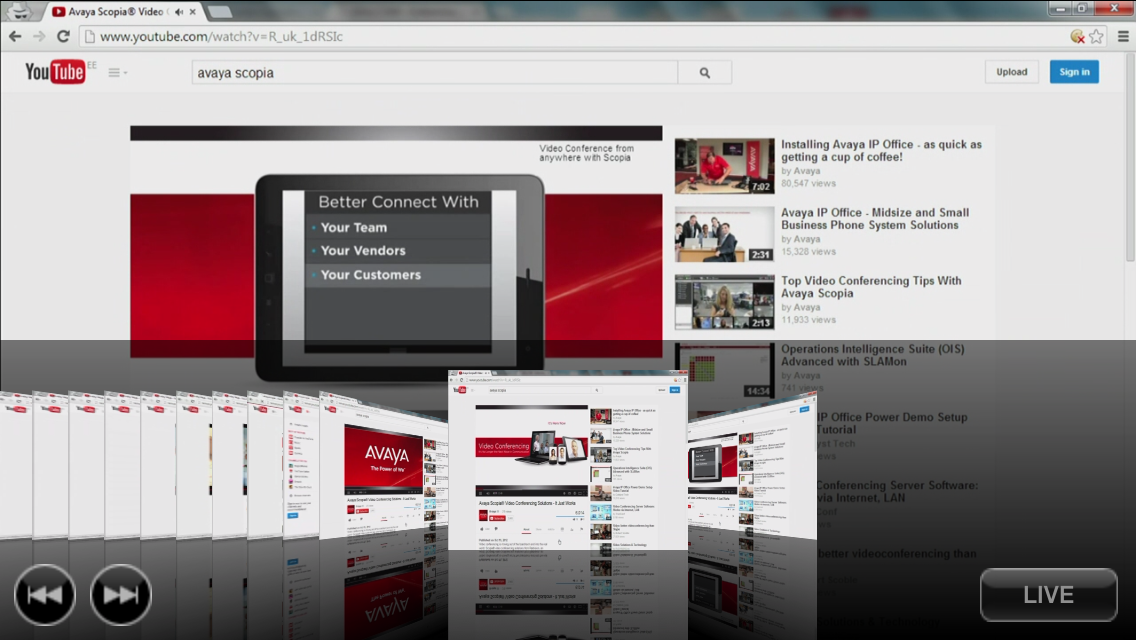Select the snapshot right of the center frame
Image resolution: width=1136 pixels, height=640 pixels.
click(752, 465)
